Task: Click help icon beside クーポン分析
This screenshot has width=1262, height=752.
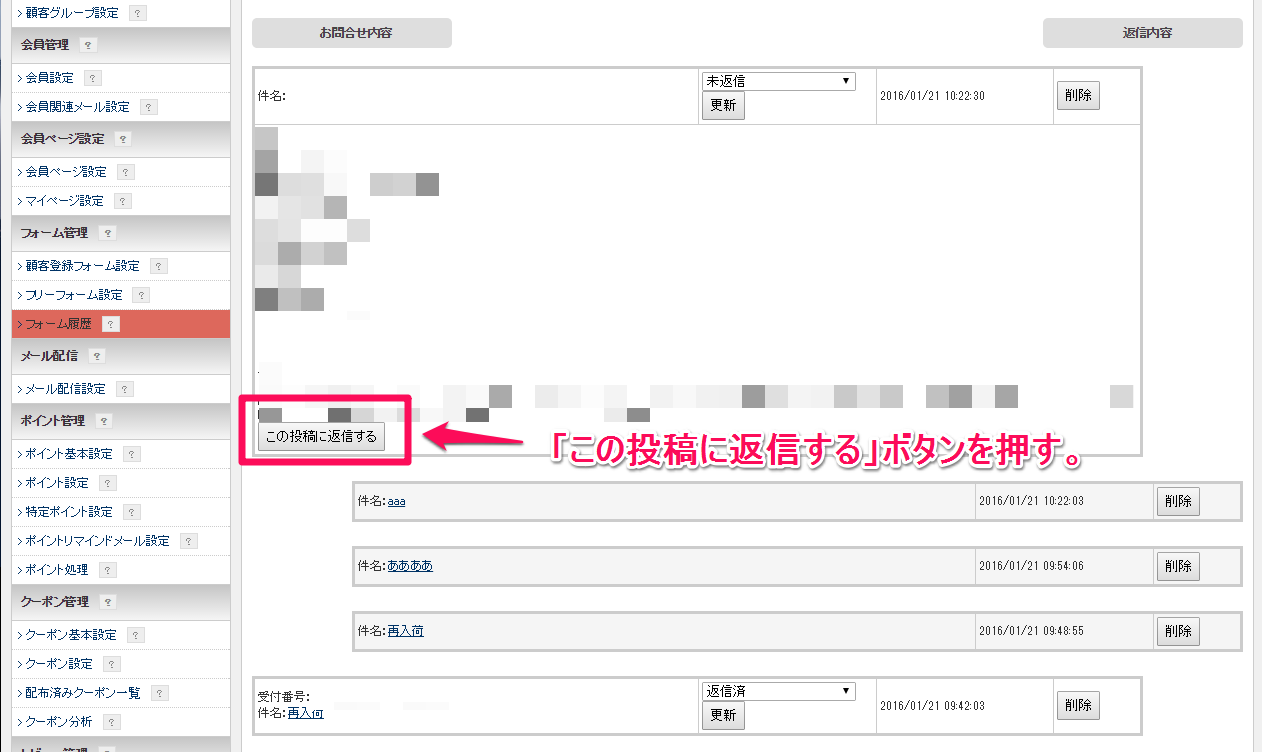Action: [x=112, y=722]
